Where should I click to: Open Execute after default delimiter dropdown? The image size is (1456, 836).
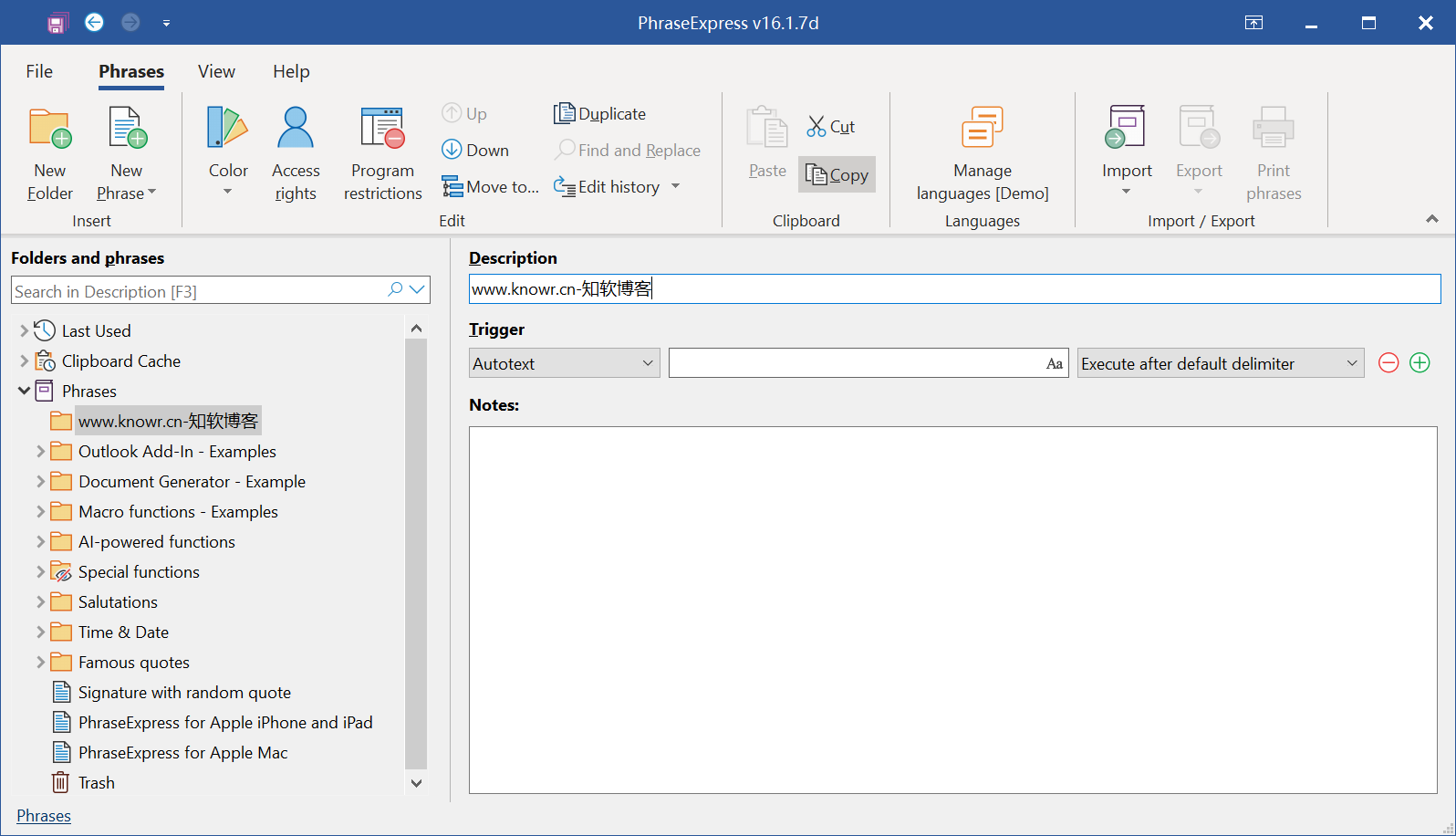coord(1220,363)
